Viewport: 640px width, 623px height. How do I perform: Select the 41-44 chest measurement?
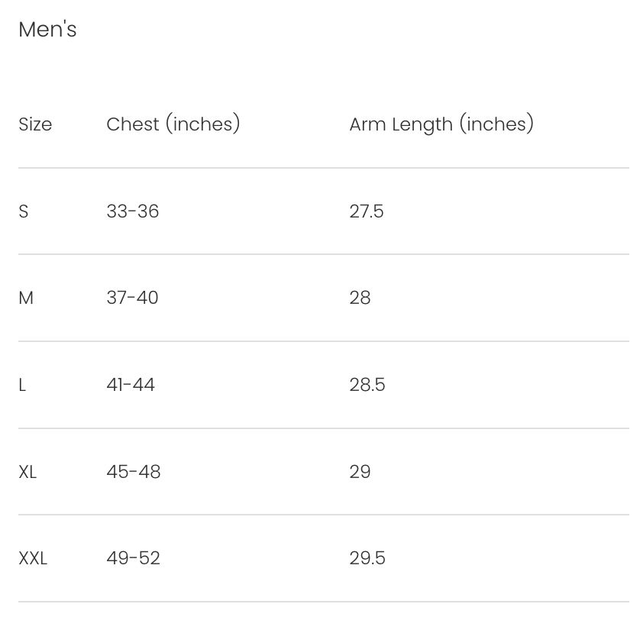[130, 385]
